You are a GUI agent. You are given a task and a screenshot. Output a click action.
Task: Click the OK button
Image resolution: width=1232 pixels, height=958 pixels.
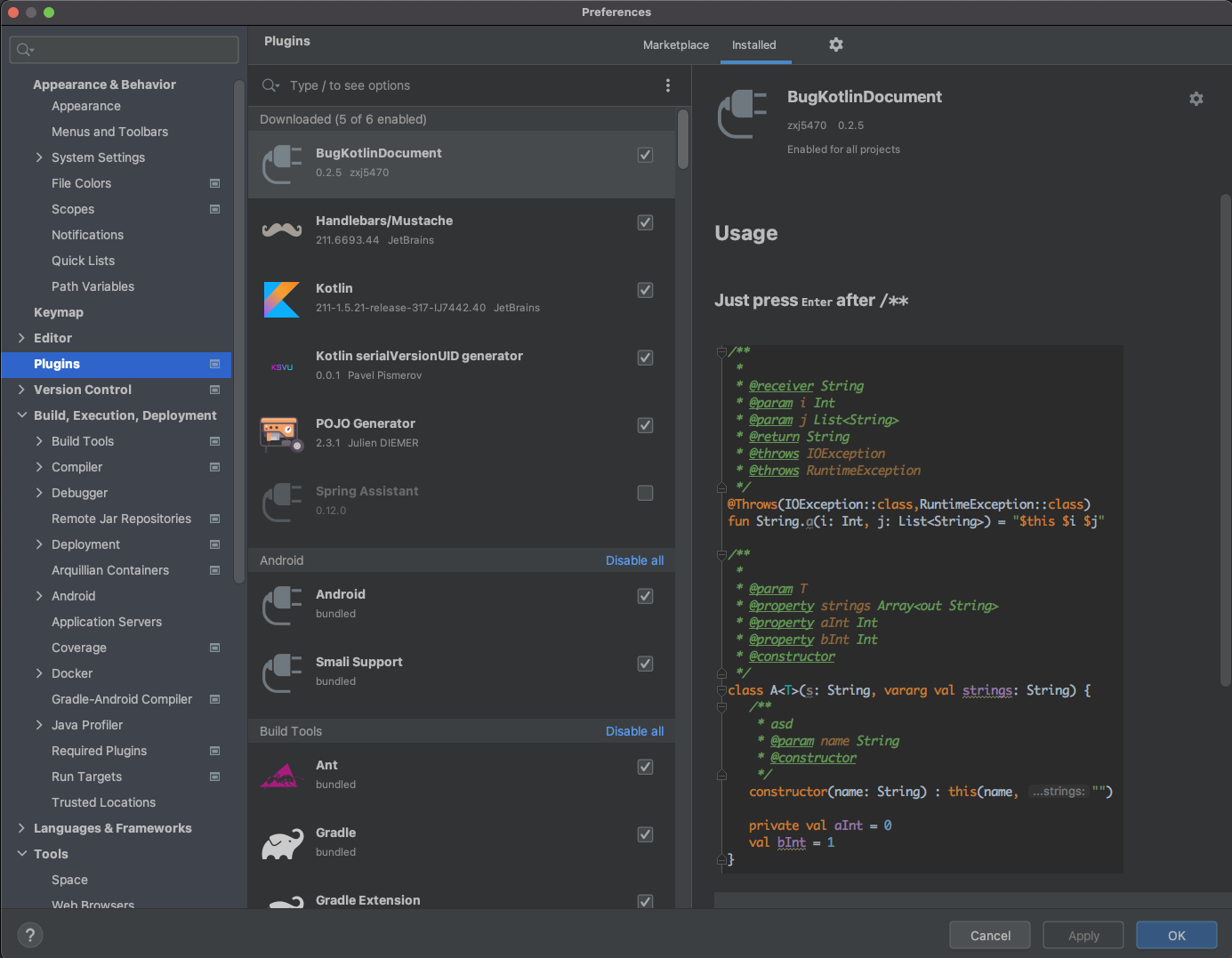(x=1177, y=936)
